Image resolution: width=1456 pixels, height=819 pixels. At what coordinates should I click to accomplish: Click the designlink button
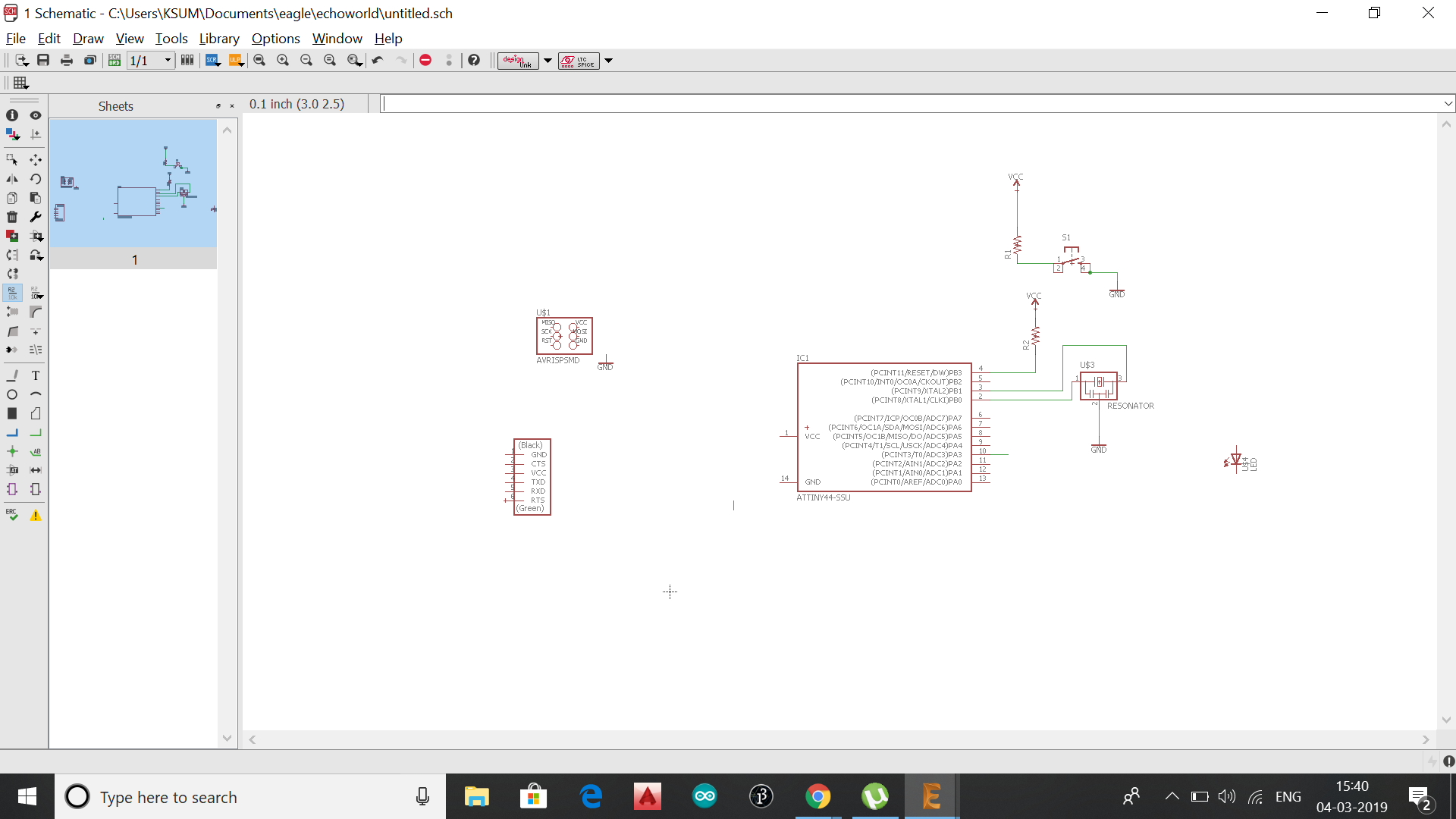[x=518, y=61]
